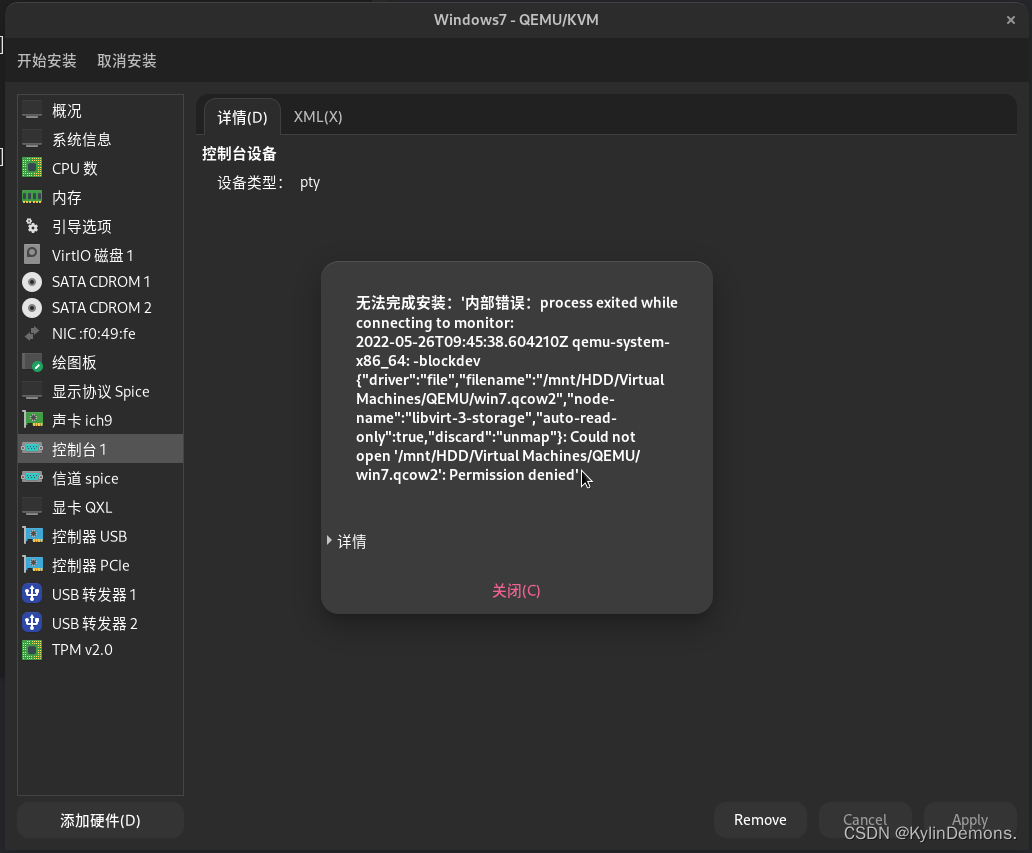Select the 显示协议 Spice label
The width and height of the screenshot is (1032, 853).
click(101, 391)
